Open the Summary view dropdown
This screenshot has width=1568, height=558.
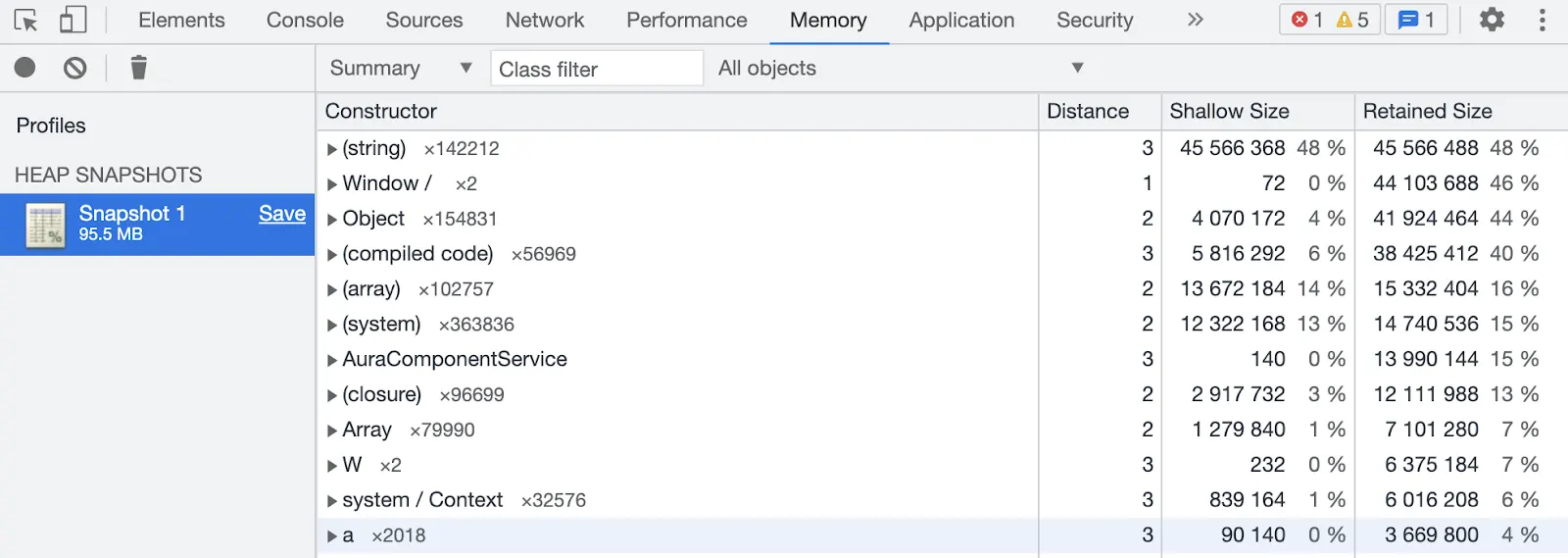(401, 68)
